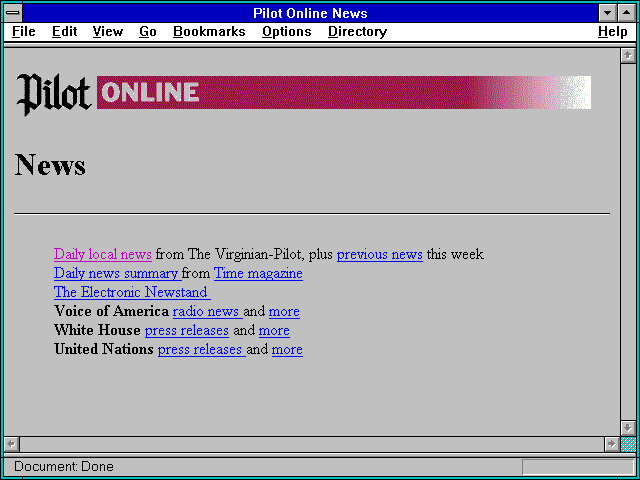The image size is (640, 480).
Task: Open the View menu
Action: tap(108, 32)
